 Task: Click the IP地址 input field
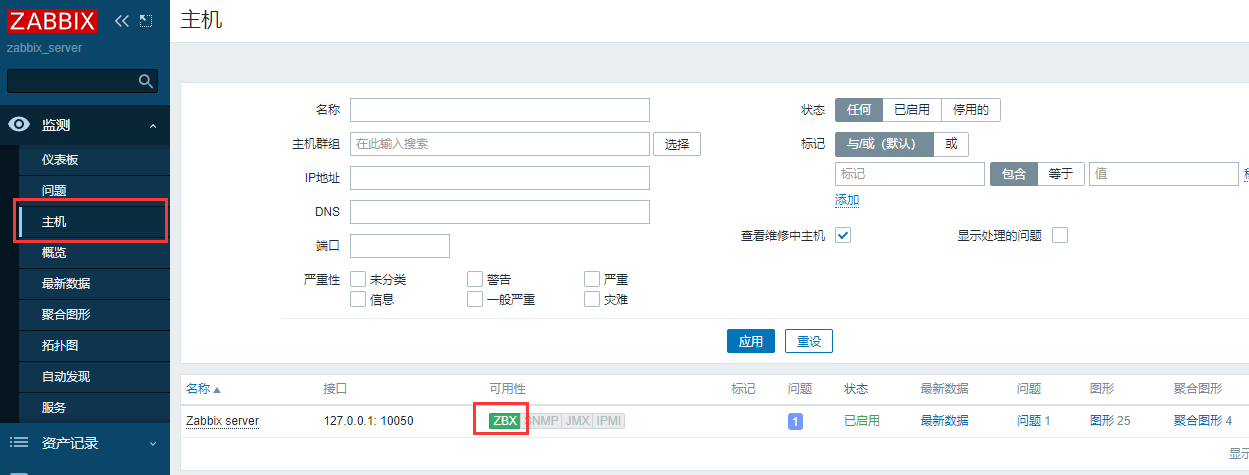pyautogui.click(x=500, y=178)
